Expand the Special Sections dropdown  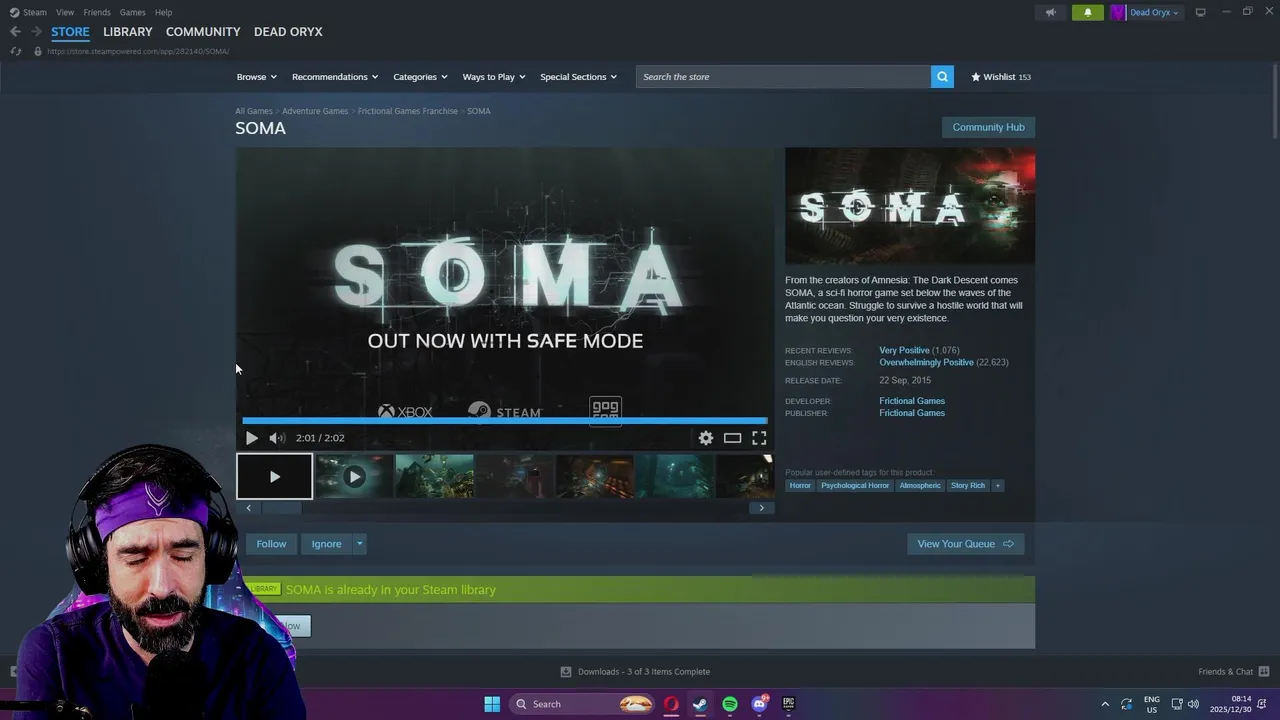click(578, 77)
